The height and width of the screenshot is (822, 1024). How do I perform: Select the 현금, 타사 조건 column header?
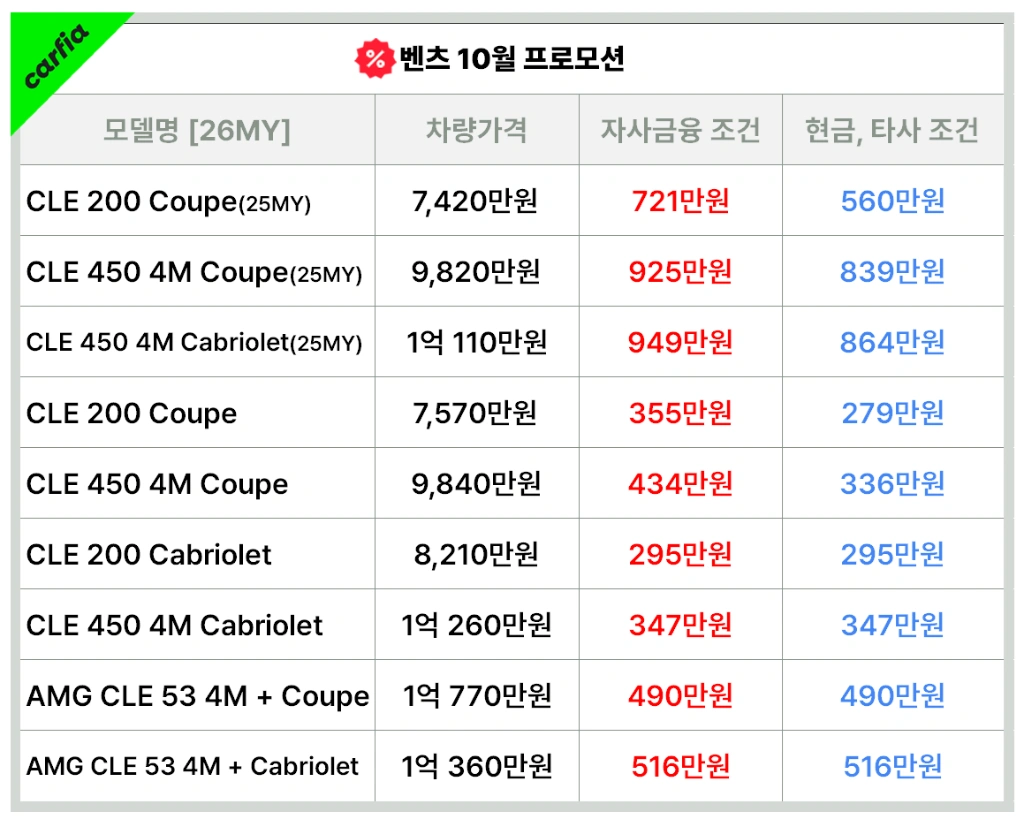(892, 130)
